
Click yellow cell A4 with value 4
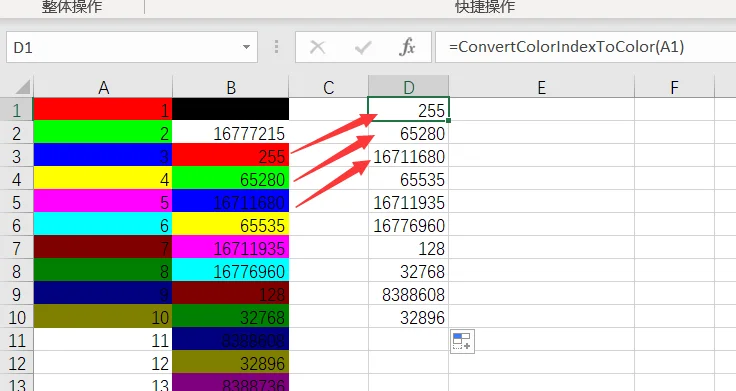(x=103, y=178)
